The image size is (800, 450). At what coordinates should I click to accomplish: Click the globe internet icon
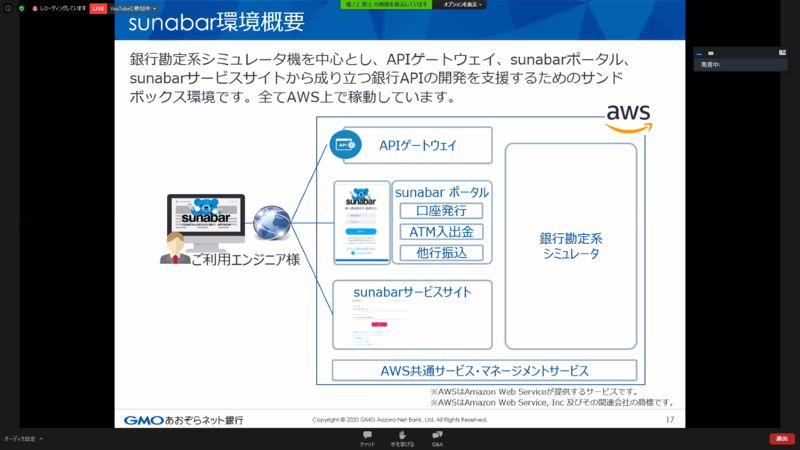[271, 222]
